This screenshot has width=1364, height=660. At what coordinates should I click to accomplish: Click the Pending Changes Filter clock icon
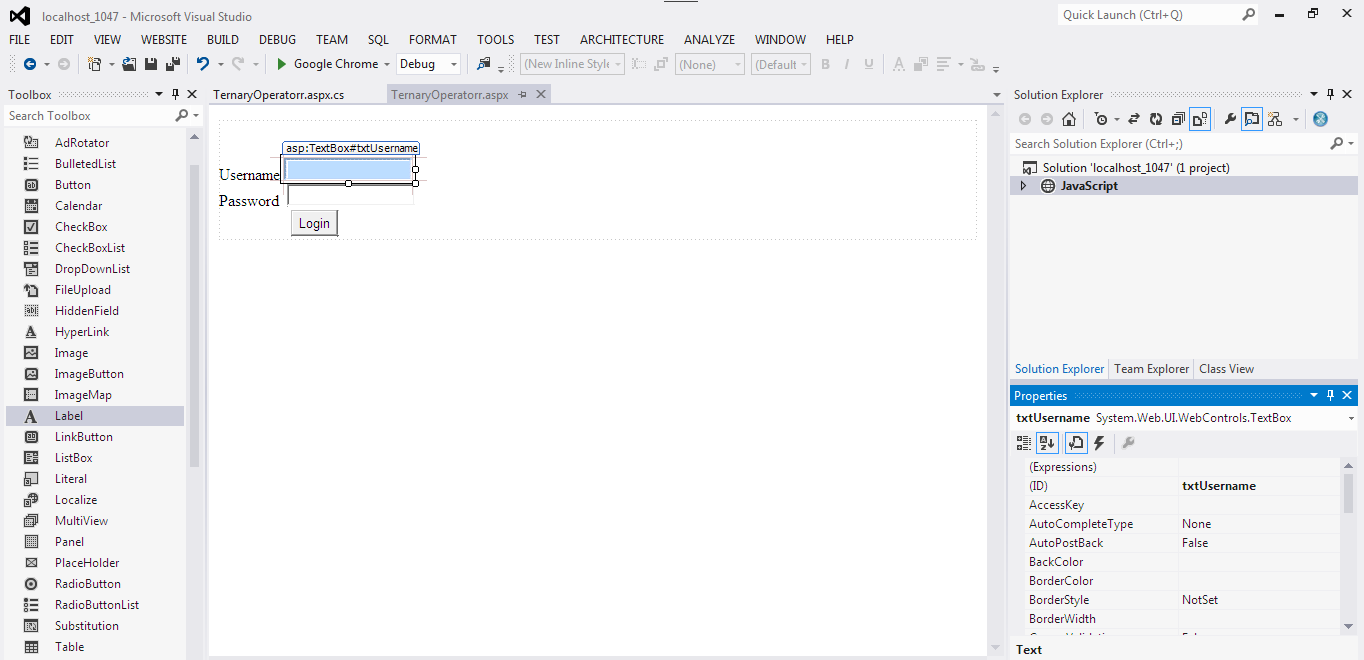(1101, 119)
